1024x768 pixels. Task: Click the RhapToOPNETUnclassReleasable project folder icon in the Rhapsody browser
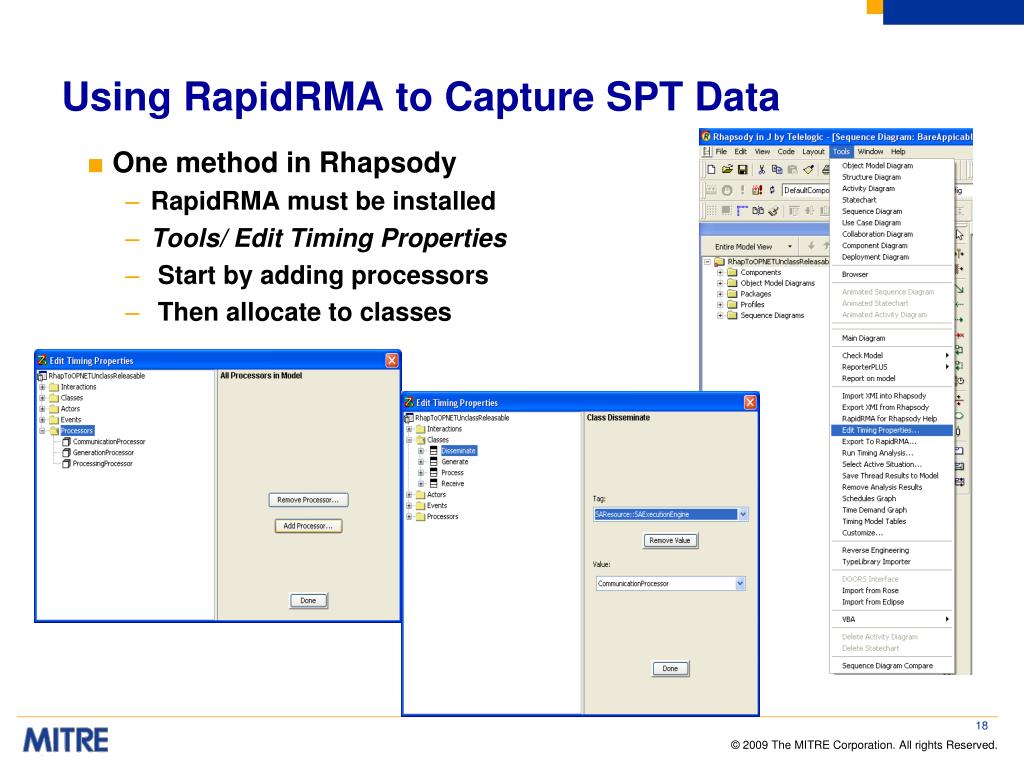coord(719,262)
